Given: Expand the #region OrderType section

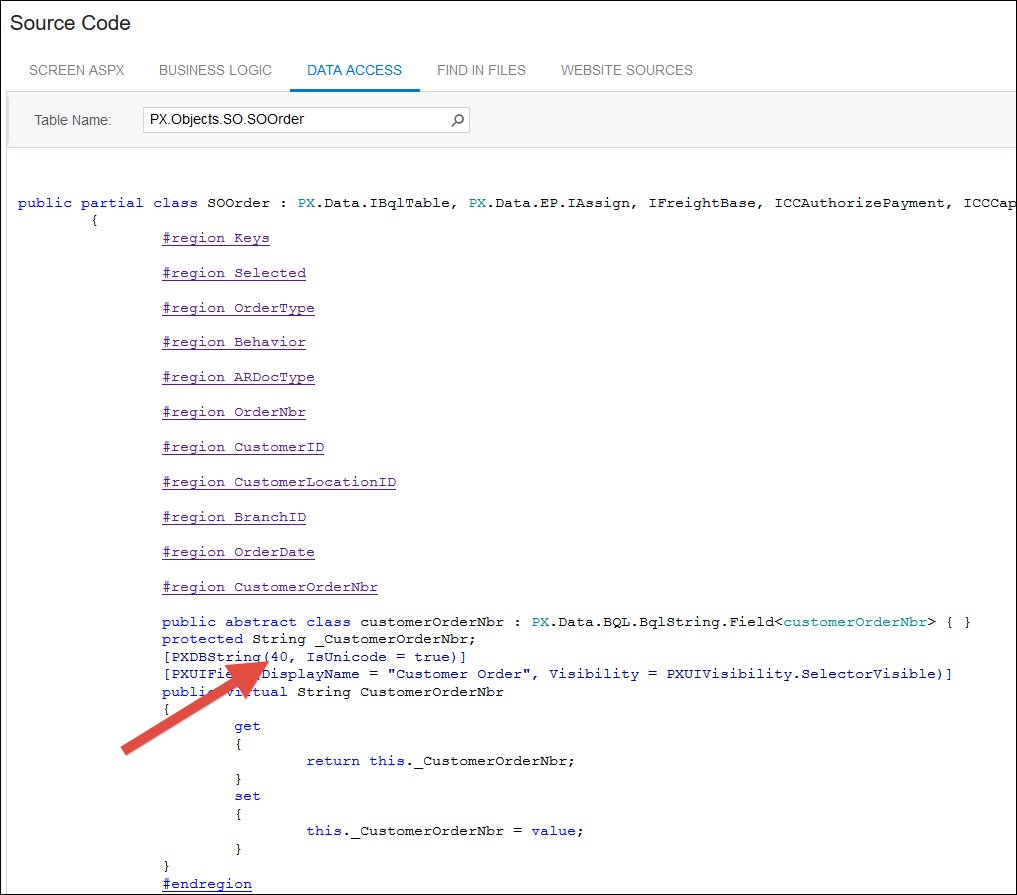Looking at the screenshot, I should 238,308.
